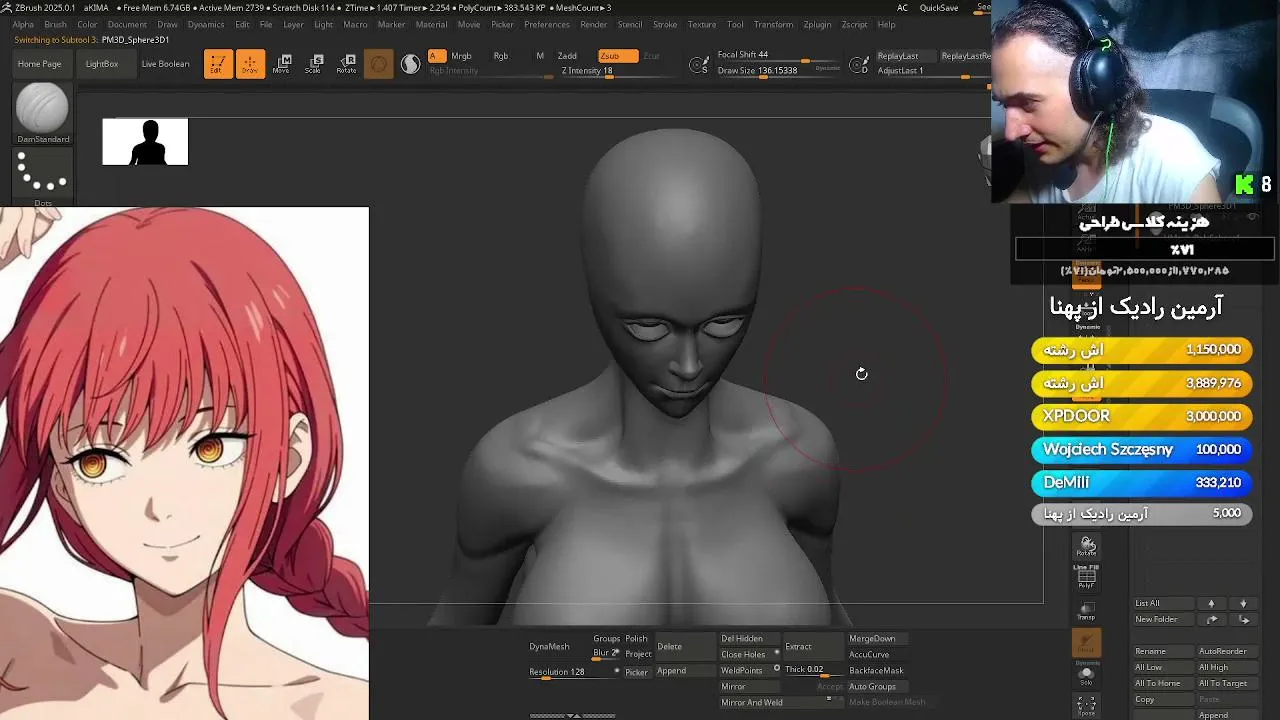Toggle the A alpha mode button

[x=436, y=56]
